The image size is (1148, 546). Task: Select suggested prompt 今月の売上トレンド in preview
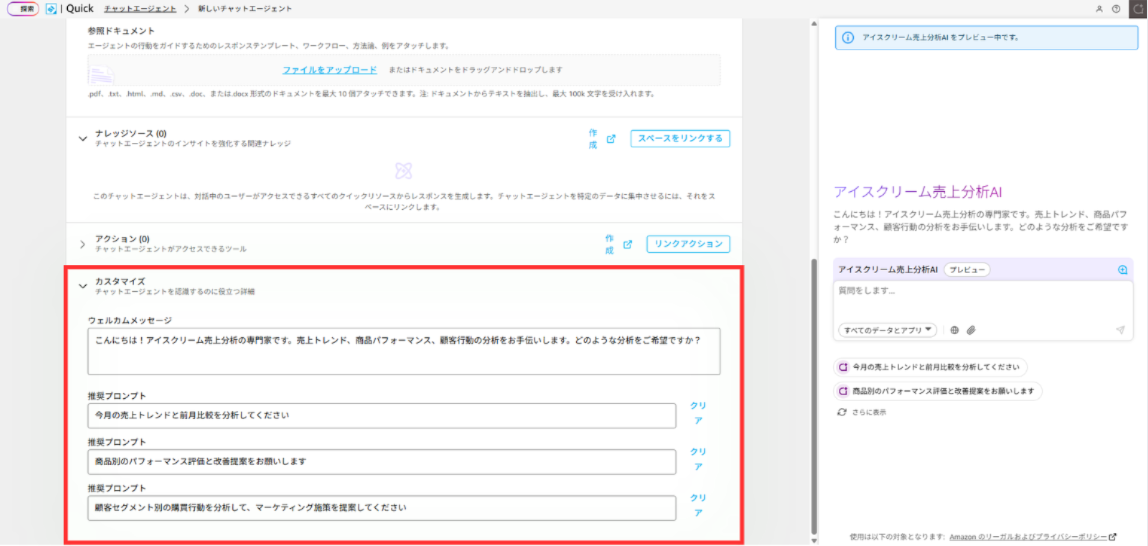932,367
